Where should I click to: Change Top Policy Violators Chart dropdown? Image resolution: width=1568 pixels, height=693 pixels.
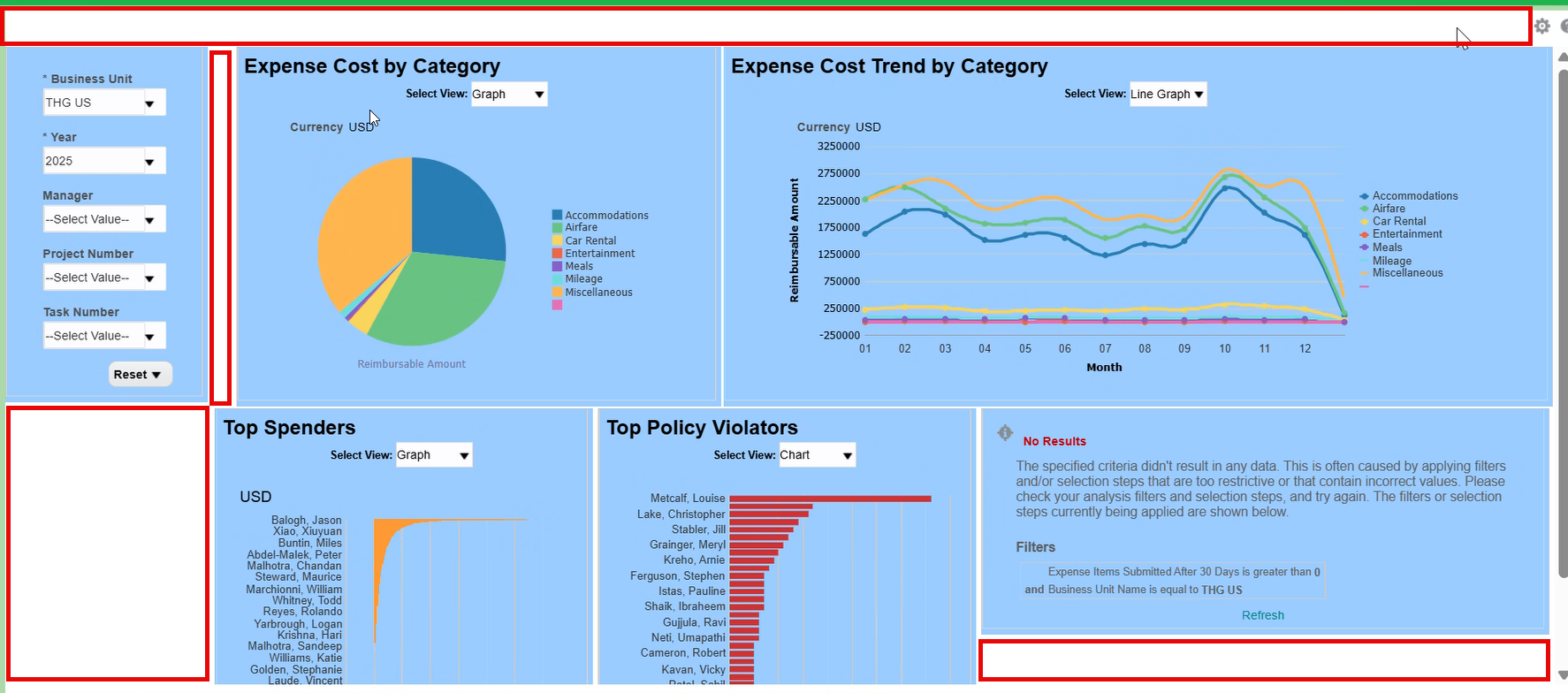tap(817, 455)
